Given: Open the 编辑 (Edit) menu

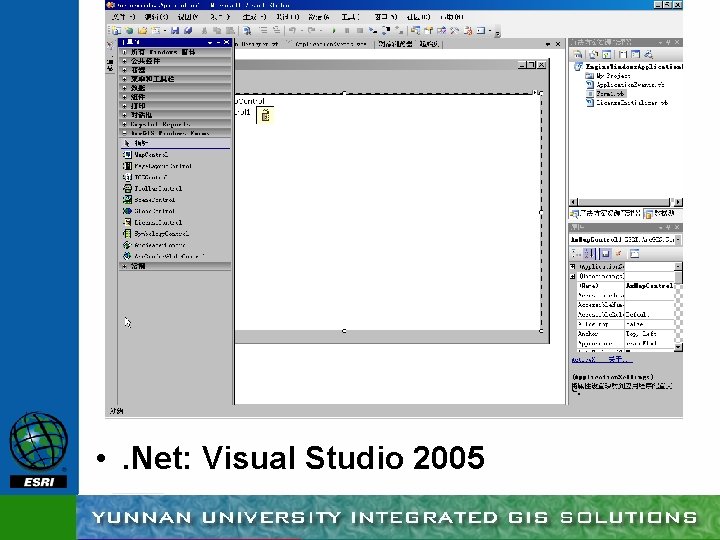Looking at the screenshot, I should [156, 17].
